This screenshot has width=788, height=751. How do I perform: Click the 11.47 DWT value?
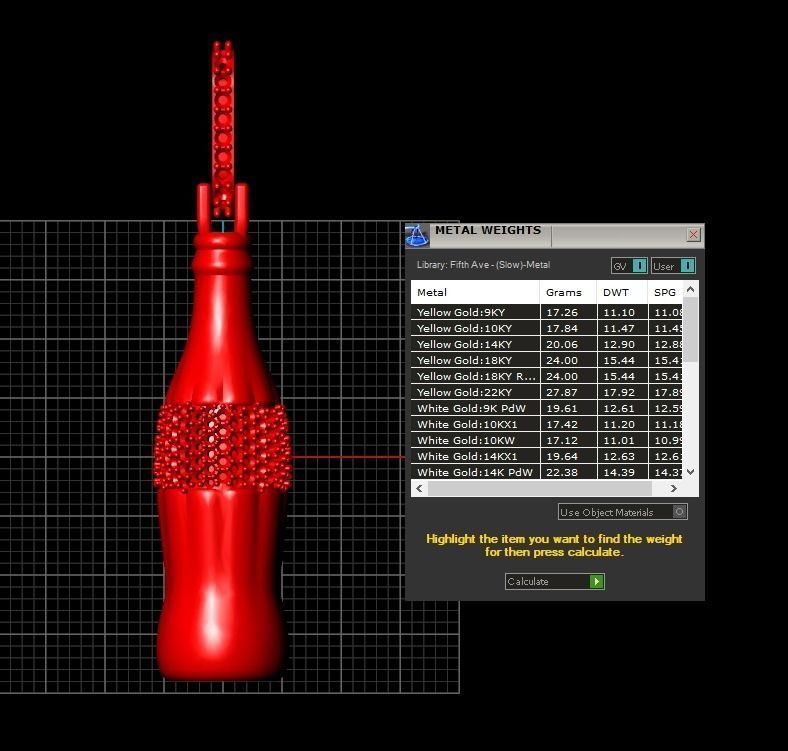pyautogui.click(x=619, y=328)
